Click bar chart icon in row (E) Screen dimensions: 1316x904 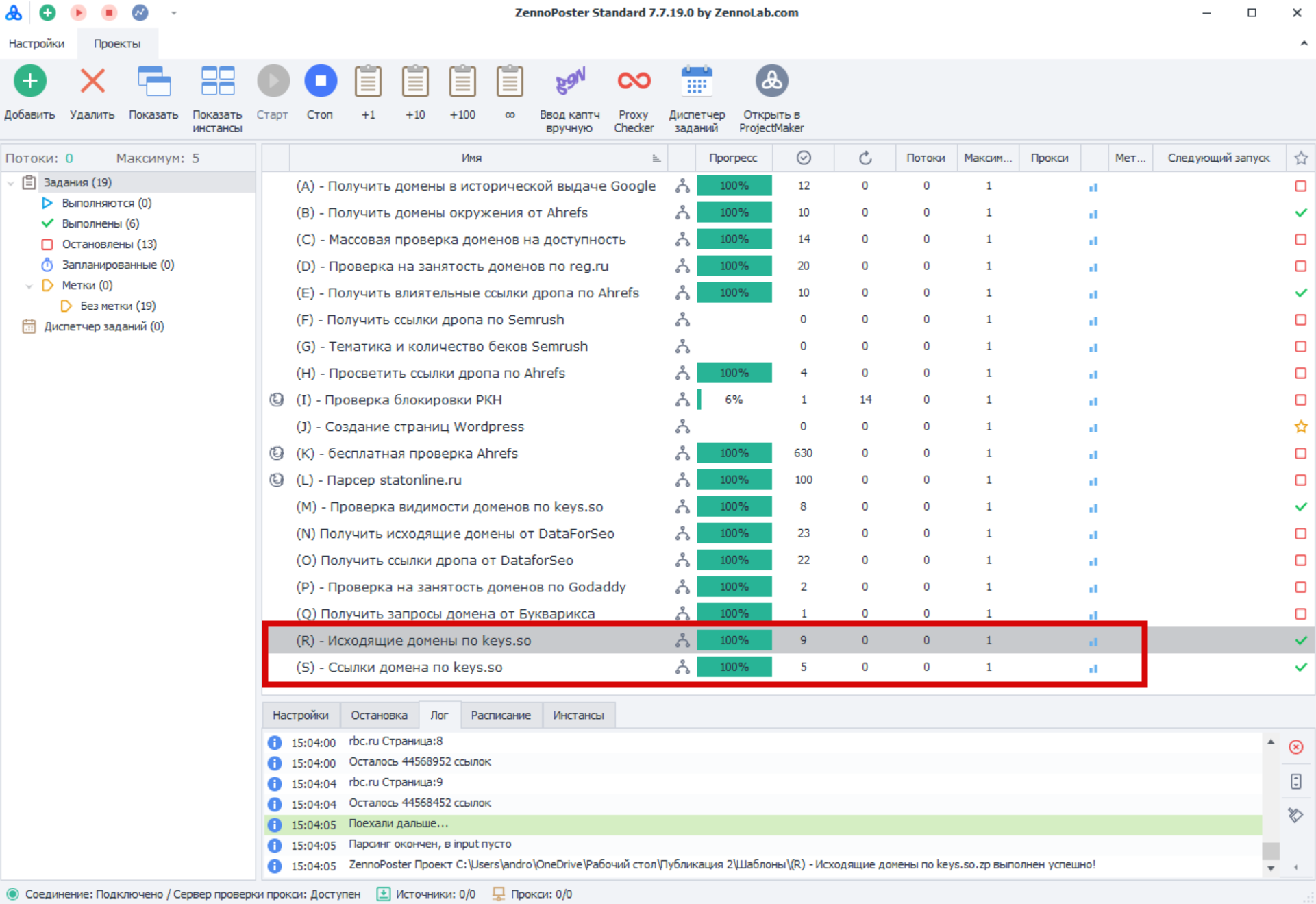click(1093, 294)
